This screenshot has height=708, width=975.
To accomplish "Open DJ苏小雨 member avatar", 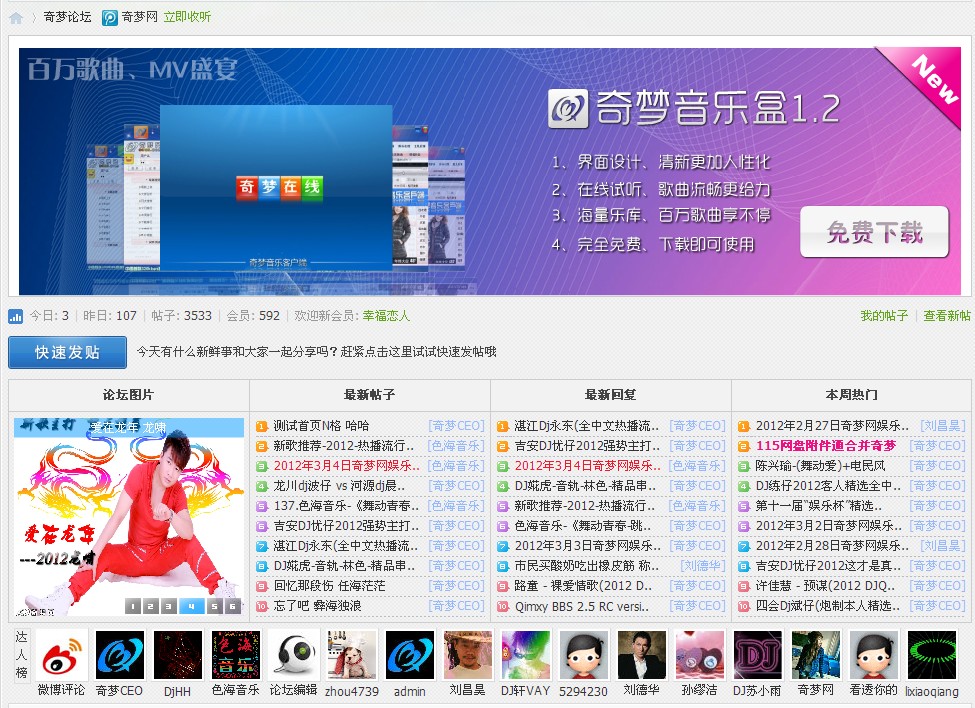I will [758, 655].
